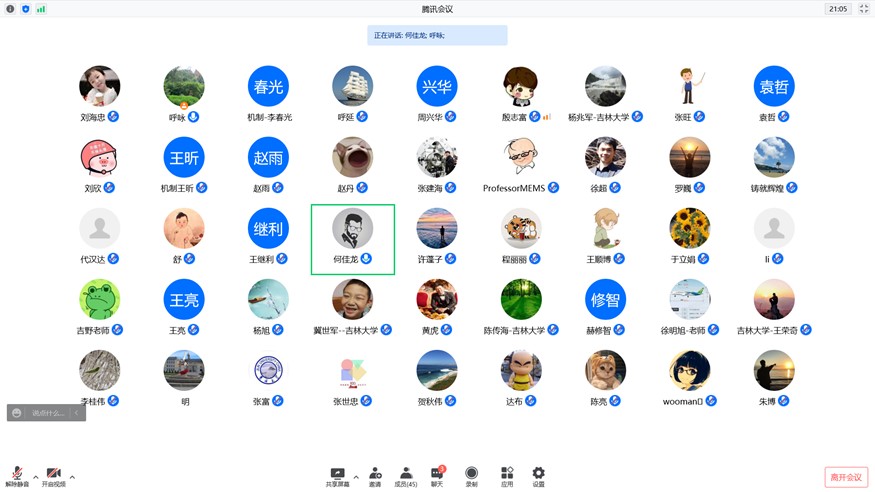Expand video options arrow beside 开启视频
This screenshot has width=875, height=492.
tap(72, 477)
